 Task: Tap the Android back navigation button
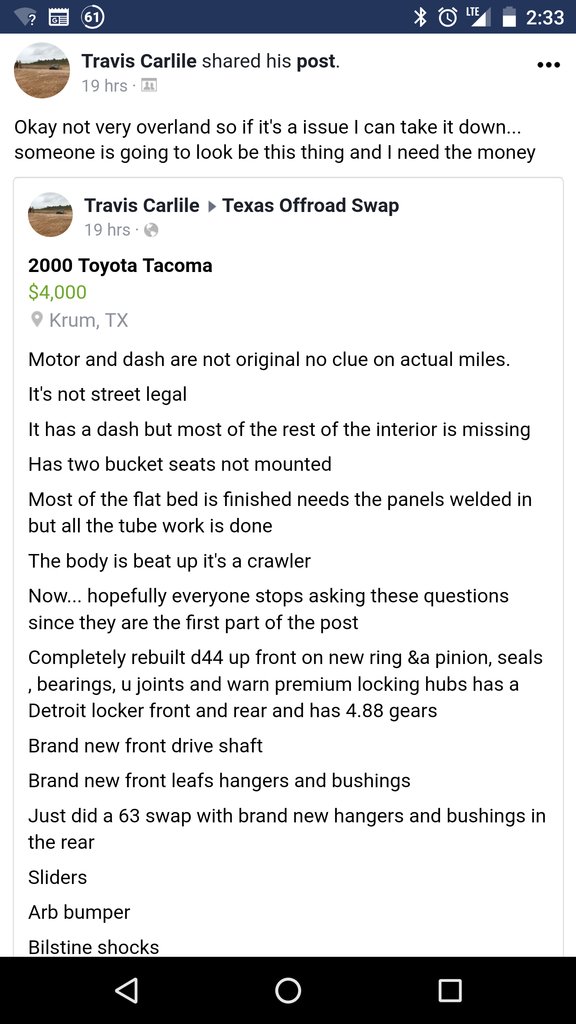(125, 991)
